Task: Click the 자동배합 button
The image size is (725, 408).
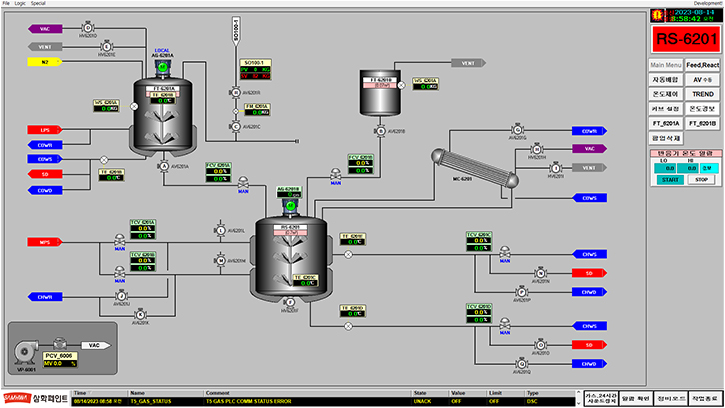Action: point(666,80)
